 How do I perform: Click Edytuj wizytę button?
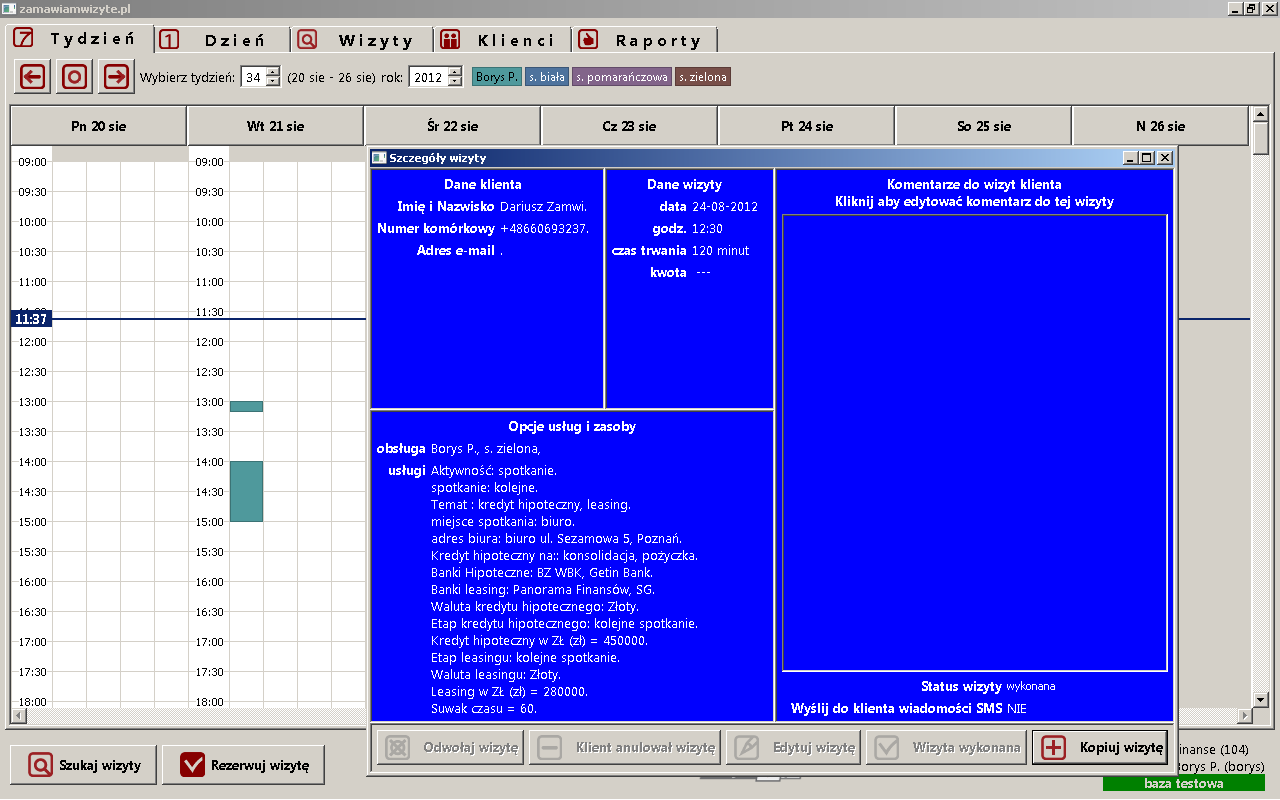point(794,747)
